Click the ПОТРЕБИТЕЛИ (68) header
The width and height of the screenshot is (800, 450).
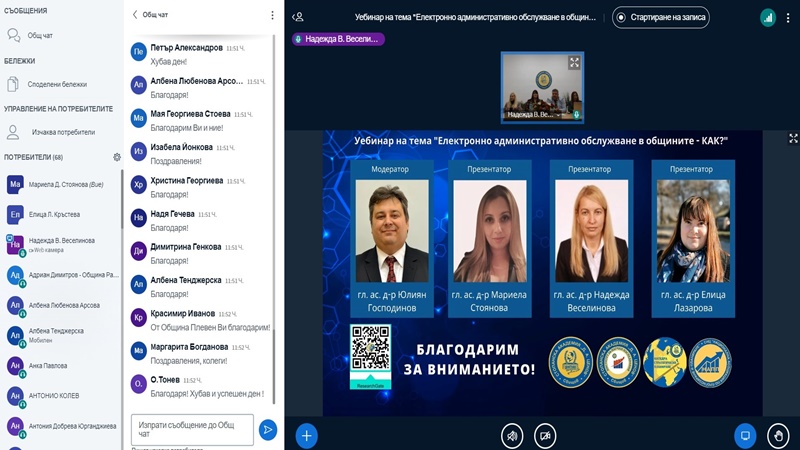pos(34,157)
